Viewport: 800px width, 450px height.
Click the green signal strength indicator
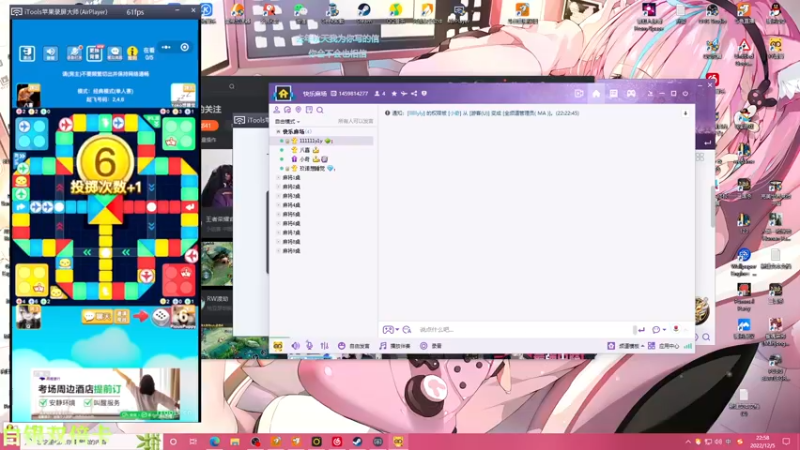click(x=688, y=346)
